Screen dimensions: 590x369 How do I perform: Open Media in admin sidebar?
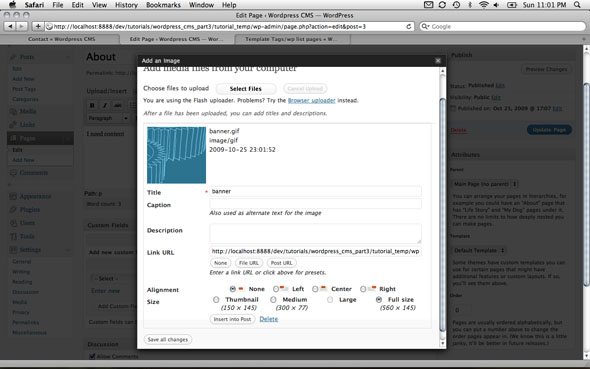click(x=28, y=111)
